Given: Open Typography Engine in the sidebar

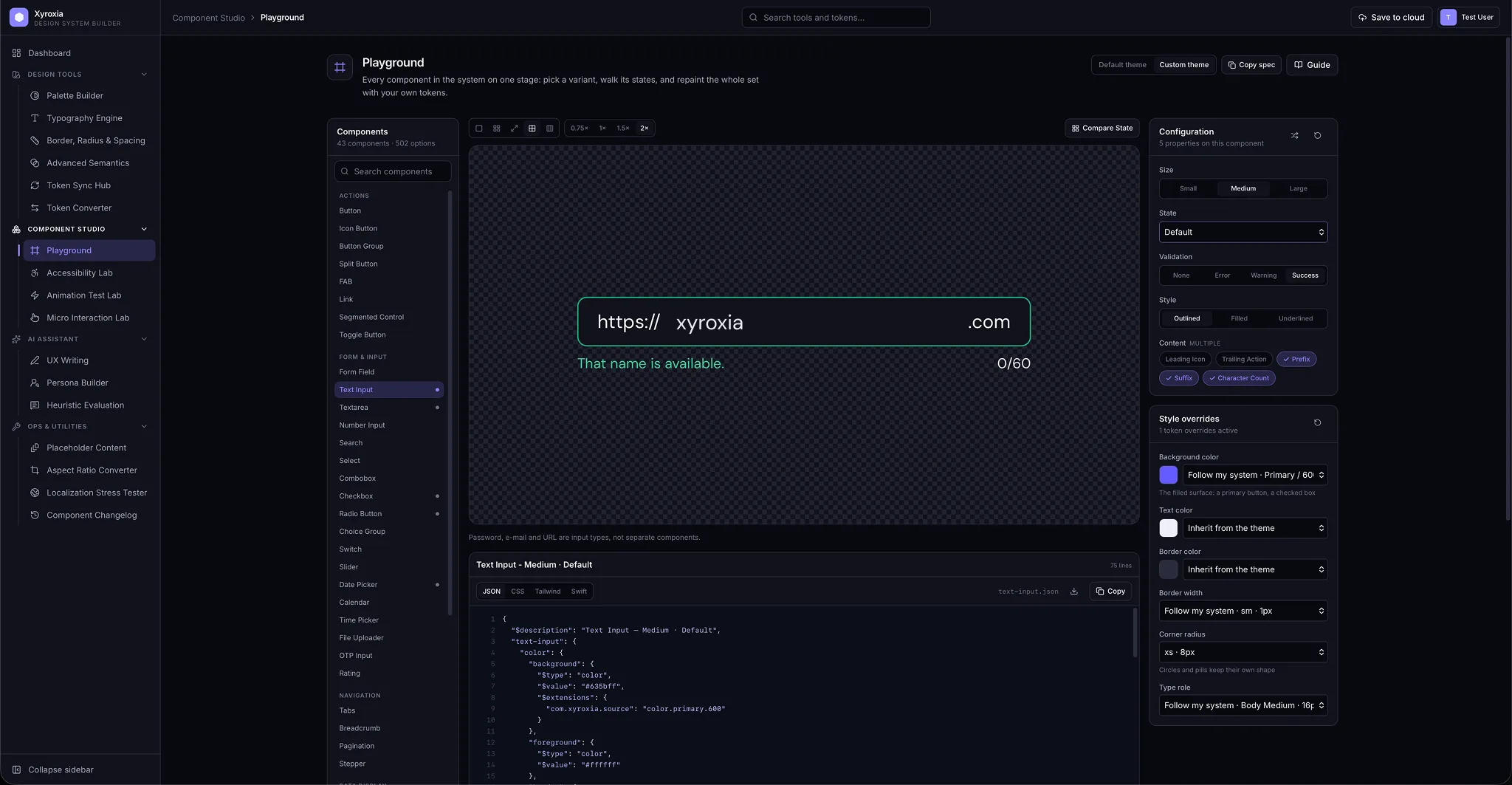Looking at the screenshot, I should pos(89,118).
